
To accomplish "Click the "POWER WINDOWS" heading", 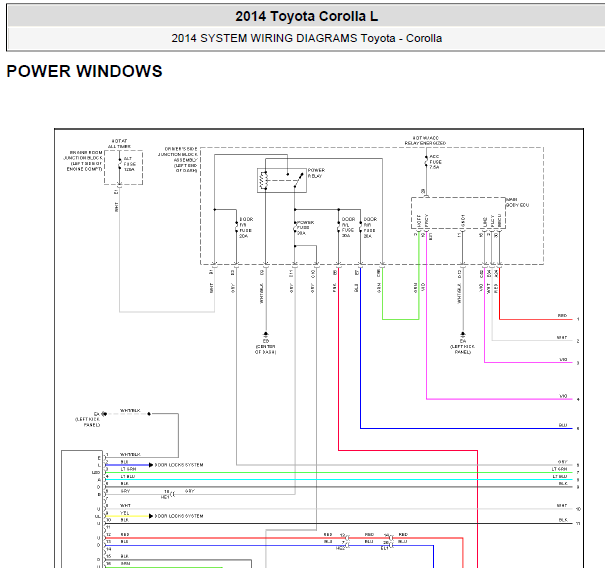I will point(84,71).
